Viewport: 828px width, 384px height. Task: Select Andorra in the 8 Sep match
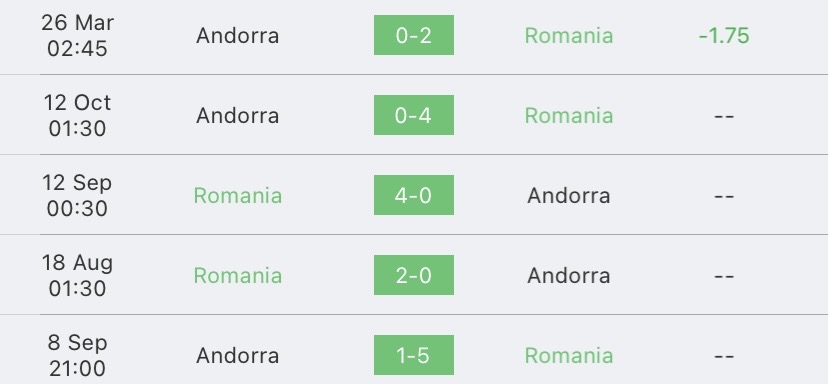237,355
